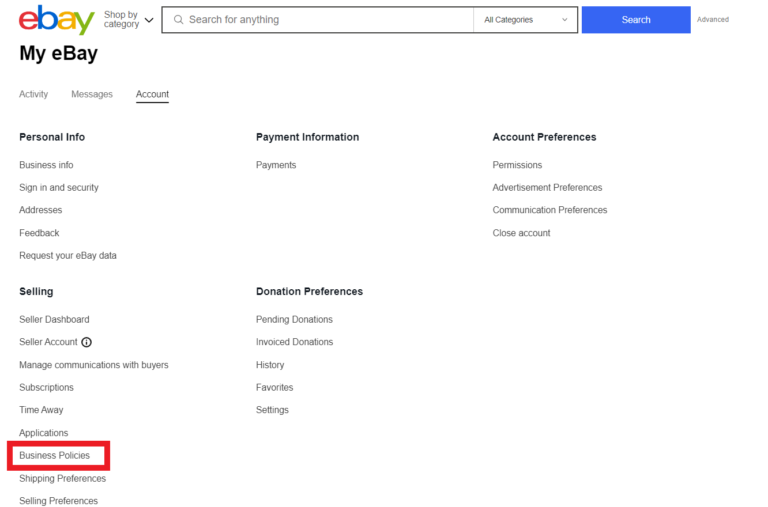768x507 pixels.
Task: Click Request your eBay data
Action: tap(68, 256)
